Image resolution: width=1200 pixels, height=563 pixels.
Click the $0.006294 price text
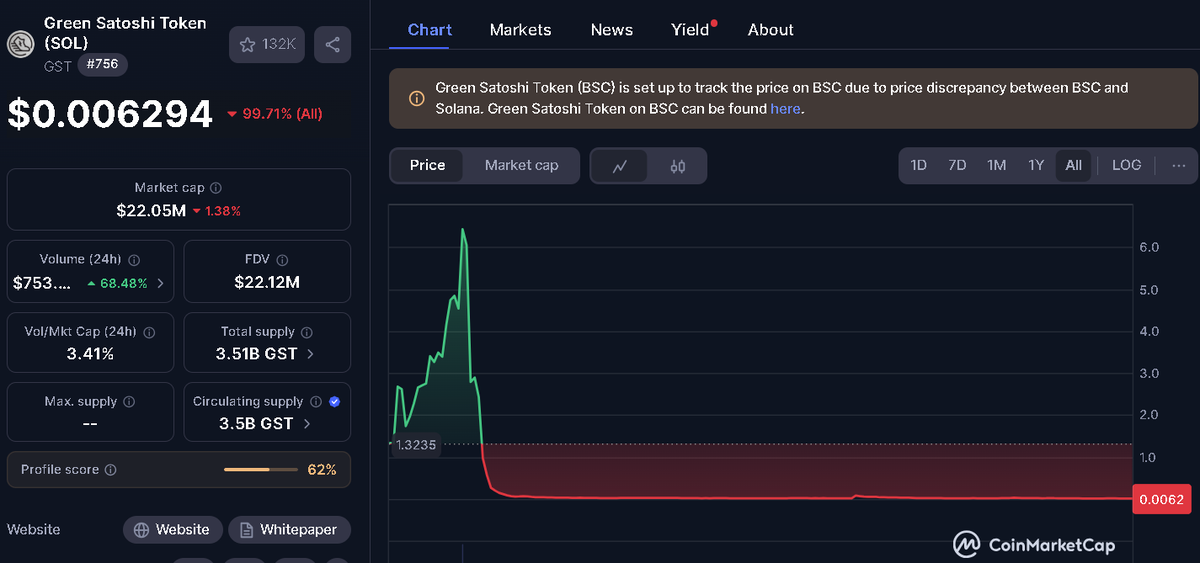[110, 114]
